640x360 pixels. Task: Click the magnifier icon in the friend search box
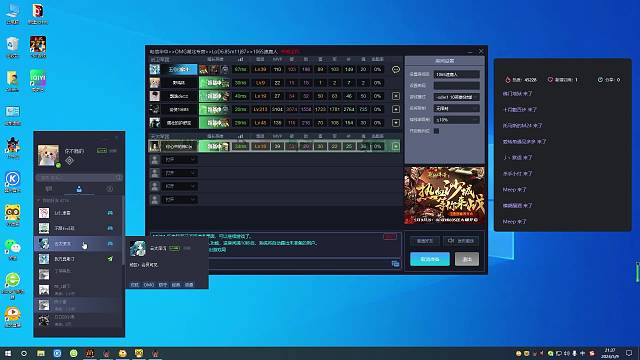pos(118,178)
